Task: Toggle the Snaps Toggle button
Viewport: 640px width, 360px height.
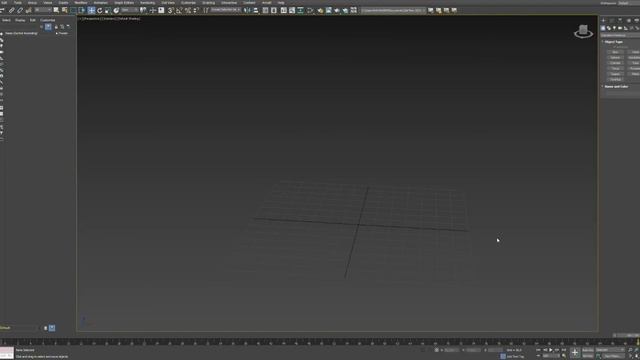Action: click(171, 10)
